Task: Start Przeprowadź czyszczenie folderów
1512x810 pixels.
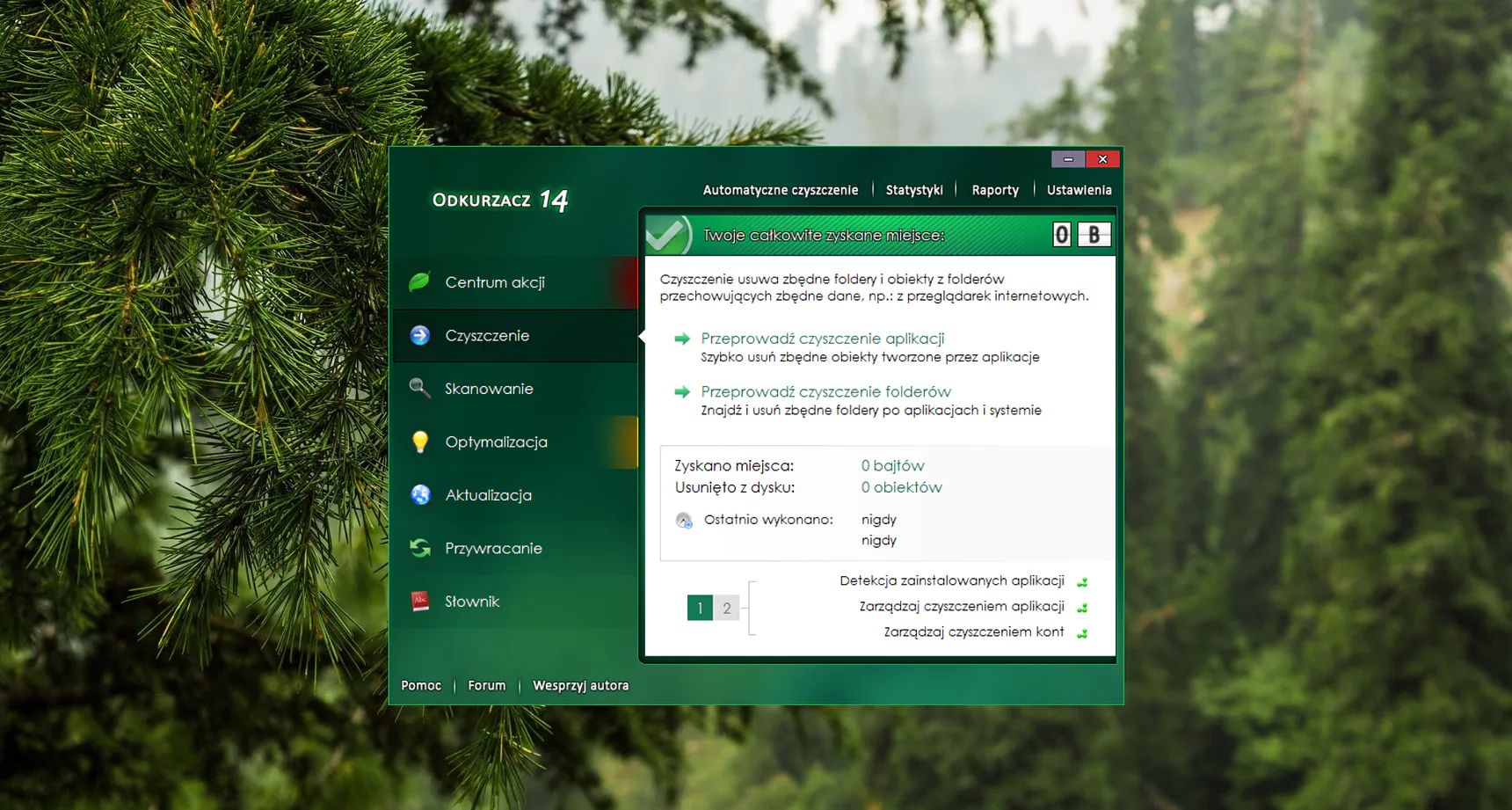Action: [825, 391]
